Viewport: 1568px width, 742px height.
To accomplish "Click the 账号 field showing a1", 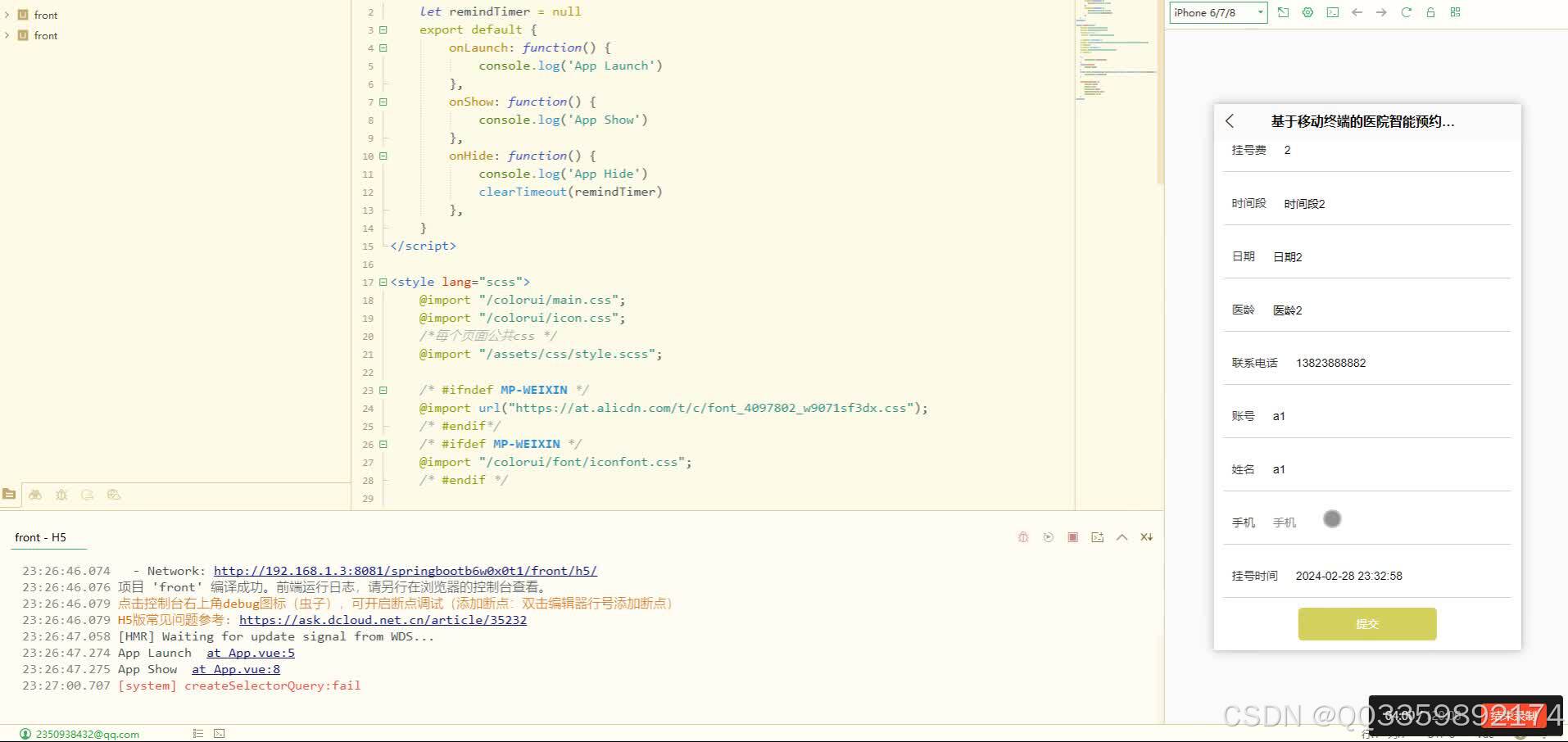I will 1390,416.
